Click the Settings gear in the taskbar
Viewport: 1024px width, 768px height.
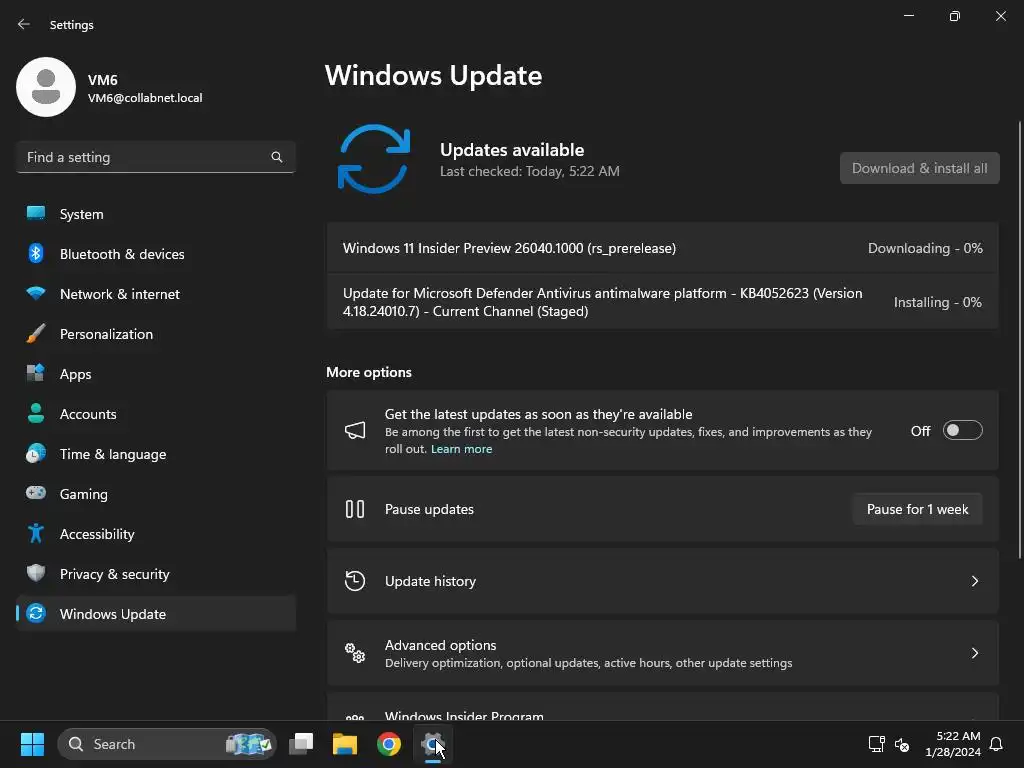point(432,744)
